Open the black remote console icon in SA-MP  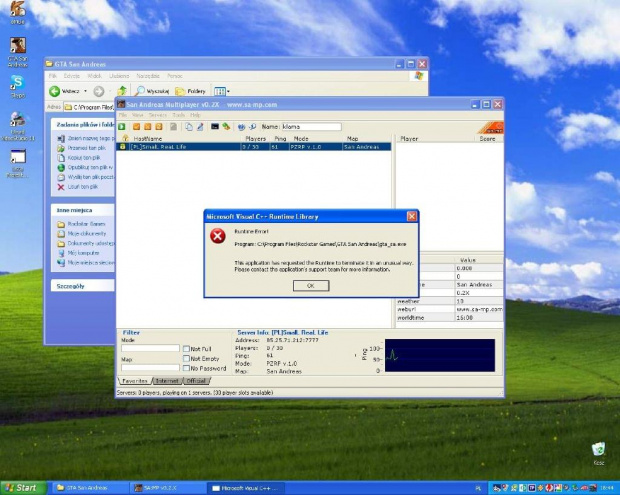(x=215, y=127)
